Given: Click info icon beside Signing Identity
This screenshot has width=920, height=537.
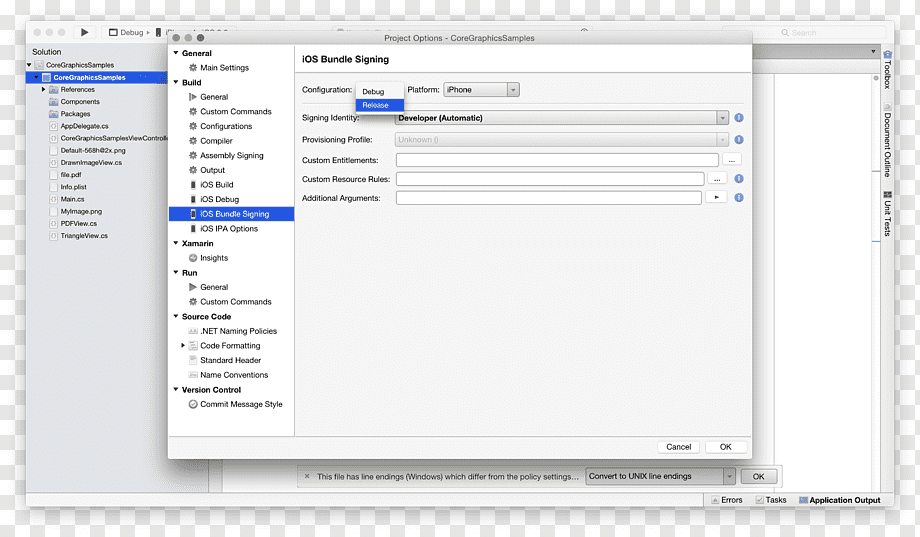Looking at the screenshot, I should tap(739, 118).
